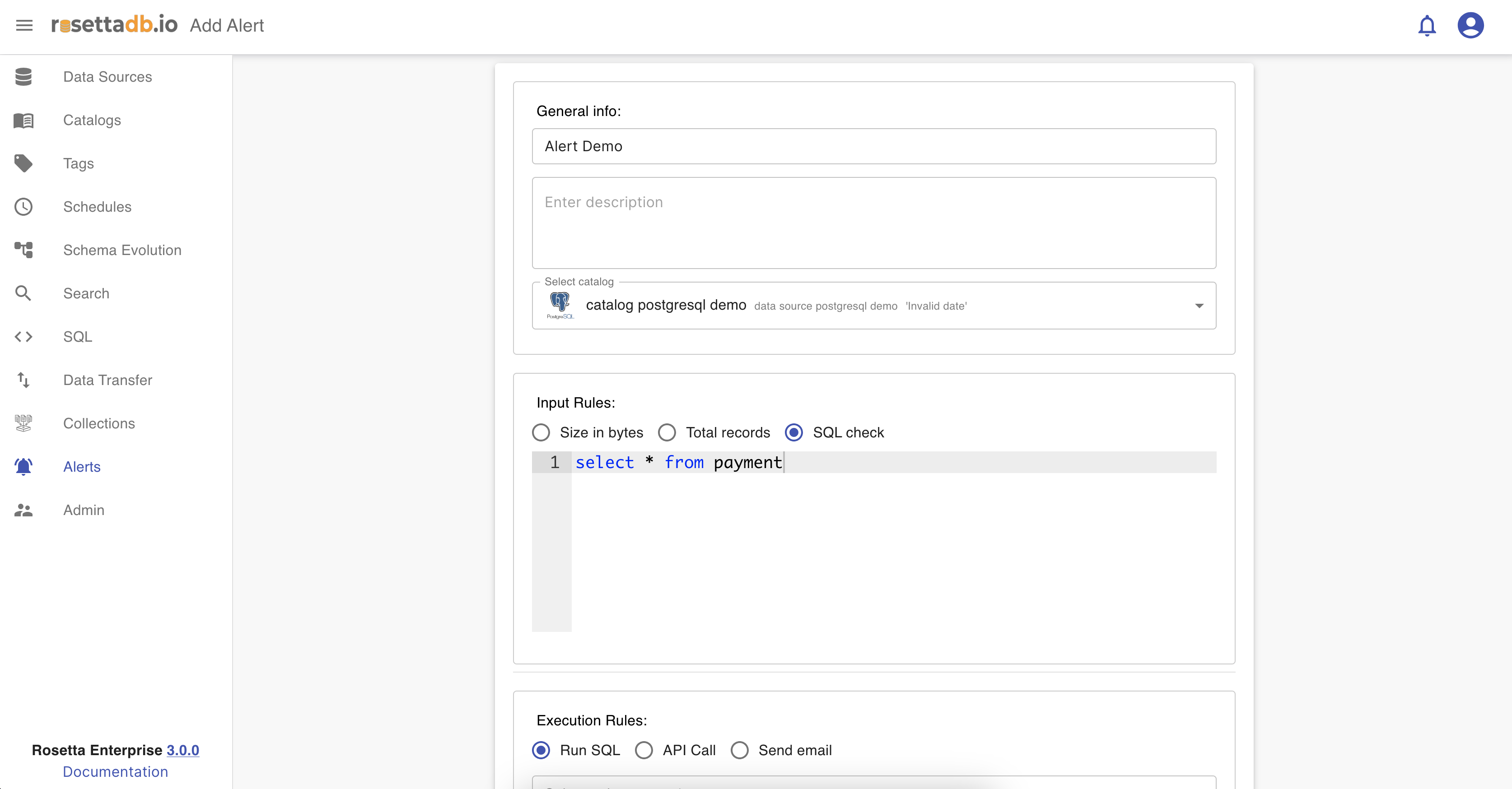Open the Documentation link

pos(115,772)
